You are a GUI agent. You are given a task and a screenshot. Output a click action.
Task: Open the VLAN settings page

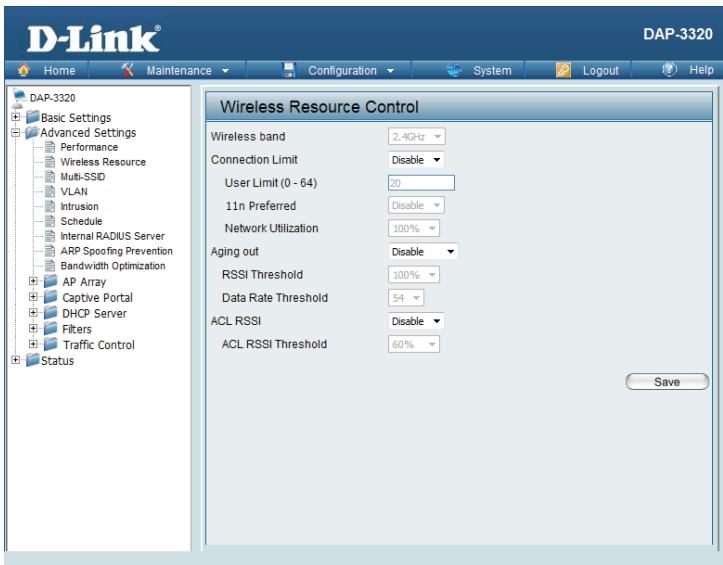(74, 191)
